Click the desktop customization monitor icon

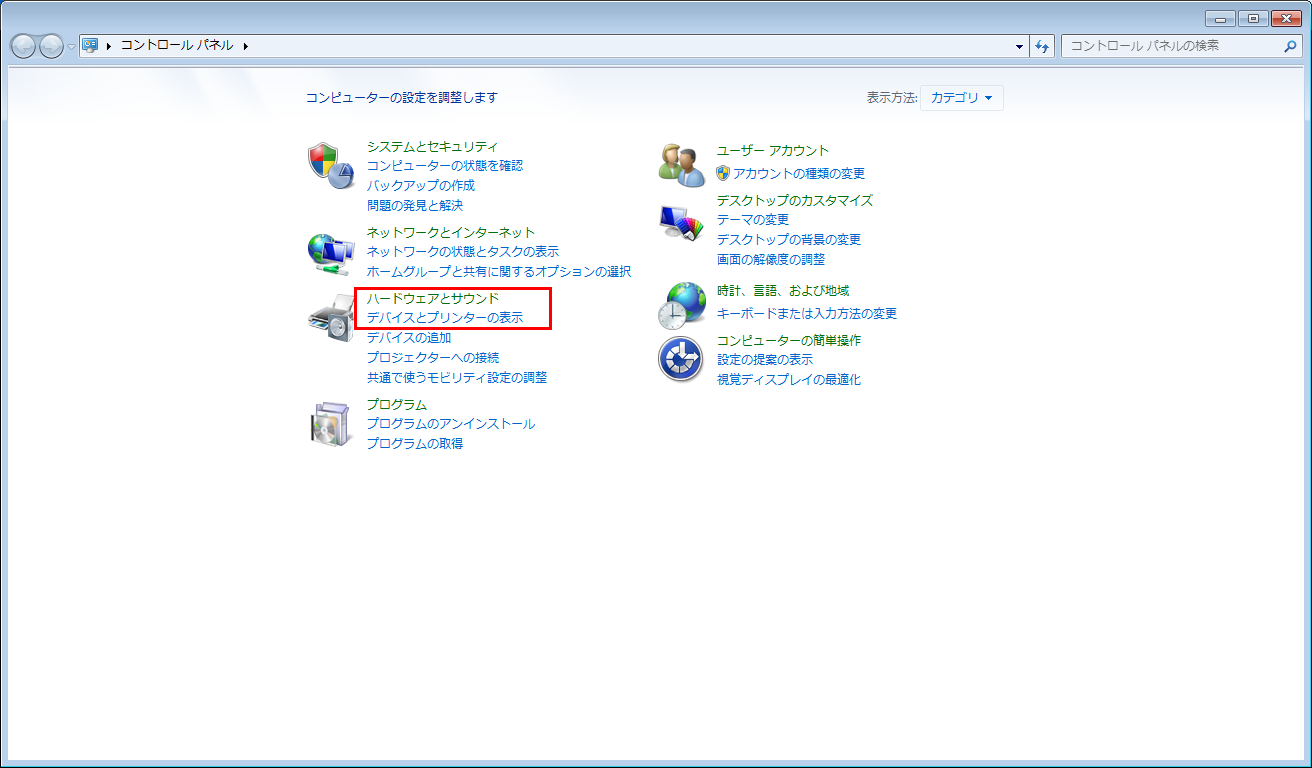(x=682, y=222)
